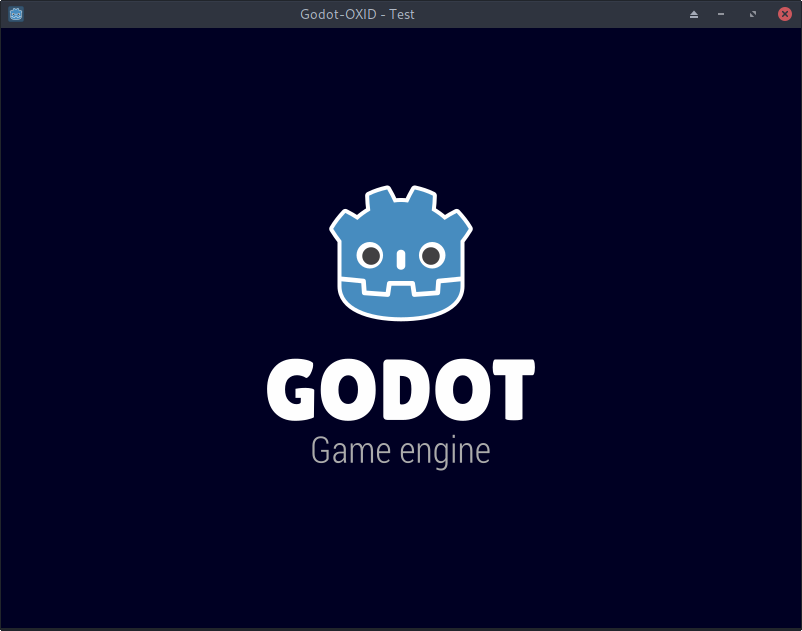Close the Godot-OXID Test window

[x=784, y=14]
